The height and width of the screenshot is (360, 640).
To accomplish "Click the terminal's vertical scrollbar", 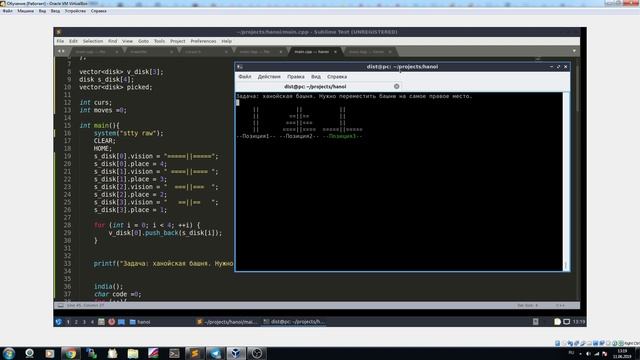I will click(566, 181).
